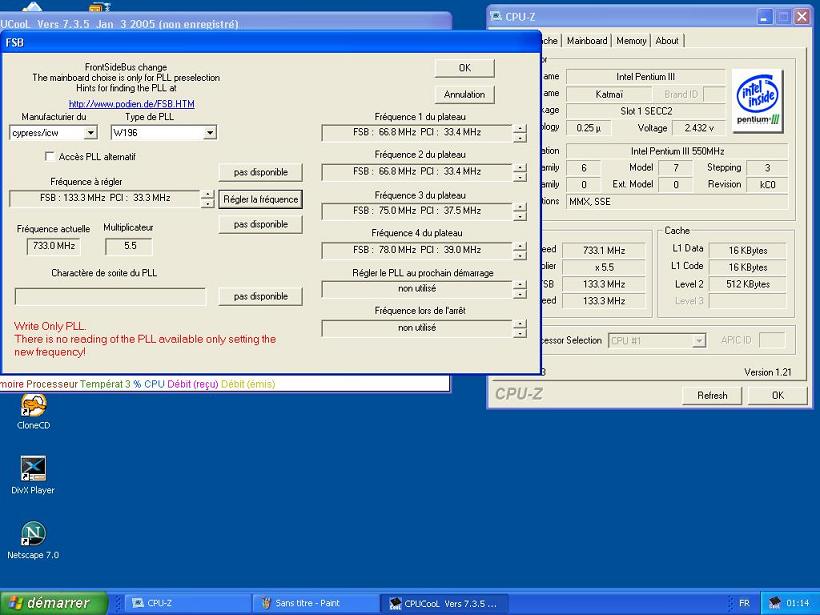Click the Intel Pentium III 550MHz specification

[x=677, y=152]
